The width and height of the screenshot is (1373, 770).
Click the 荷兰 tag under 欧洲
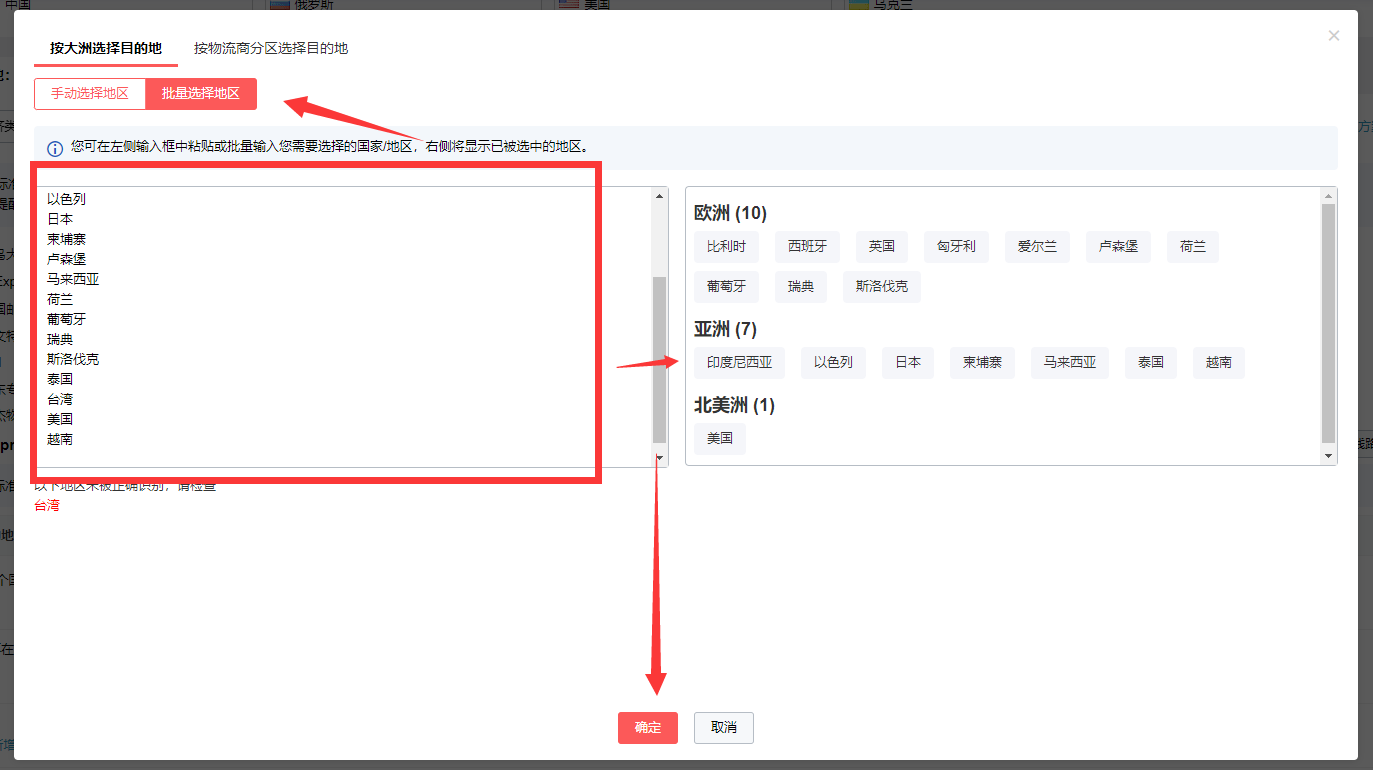click(x=1193, y=246)
